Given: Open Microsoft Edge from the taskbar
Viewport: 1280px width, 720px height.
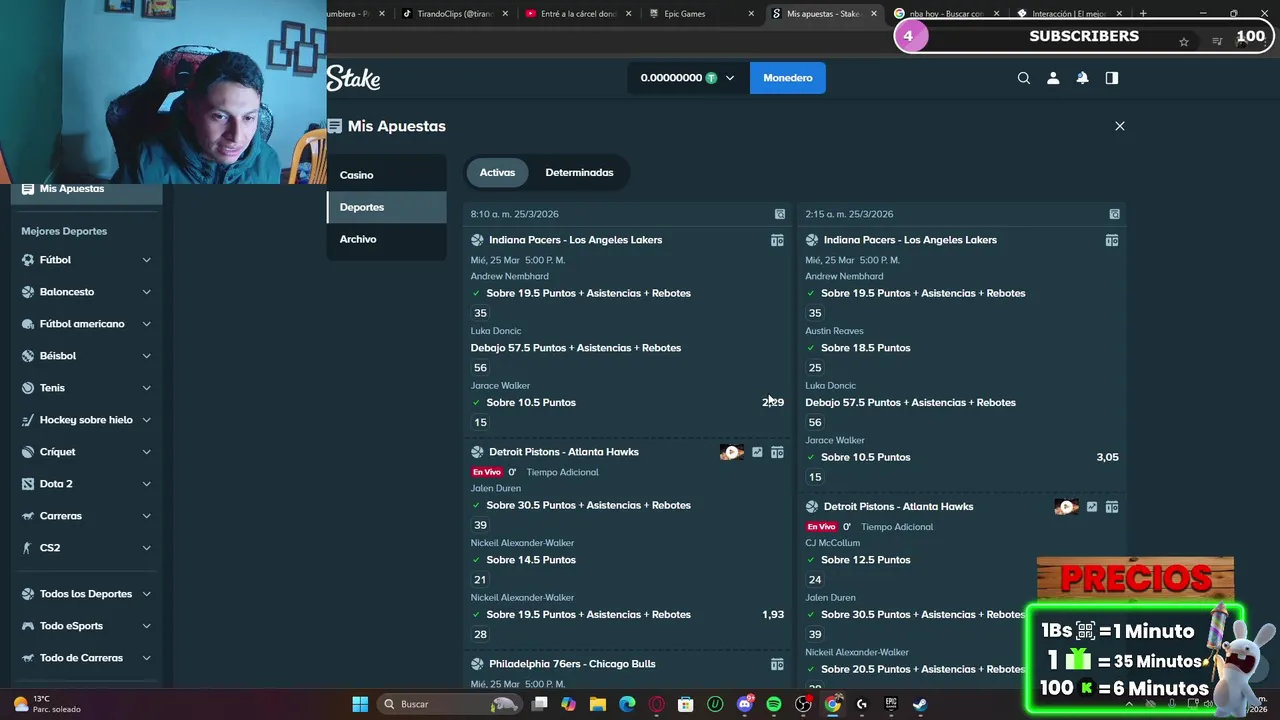Looking at the screenshot, I should click(627, 704).
